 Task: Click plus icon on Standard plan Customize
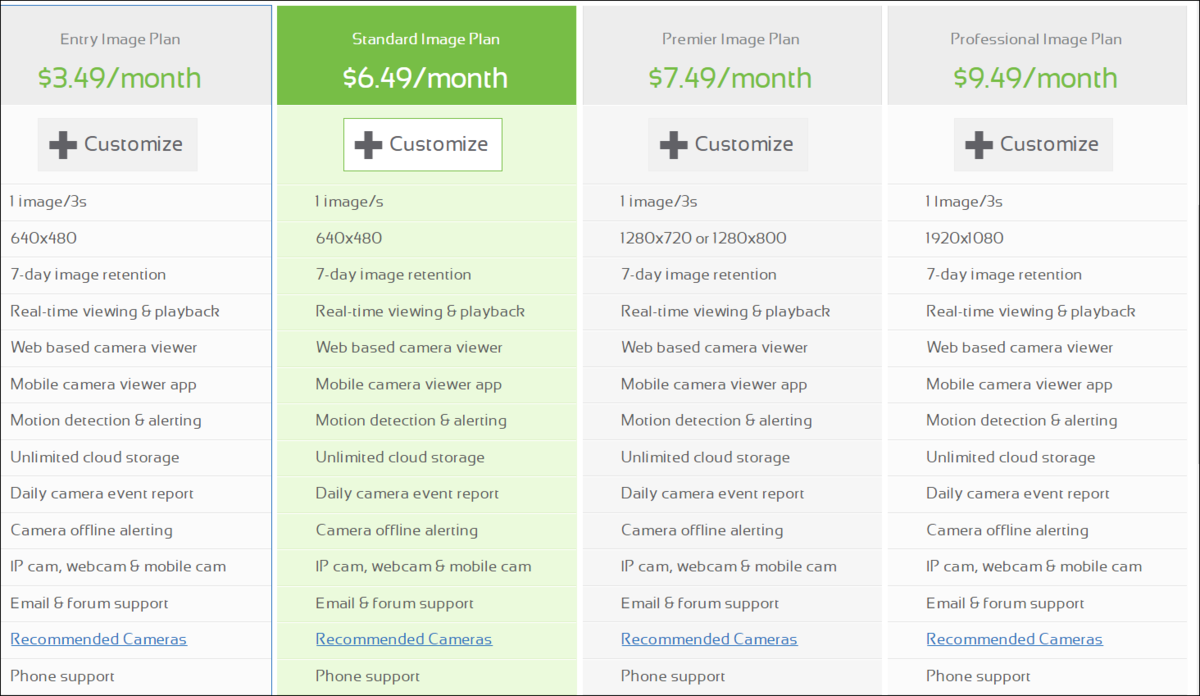[x=368, y=145]
